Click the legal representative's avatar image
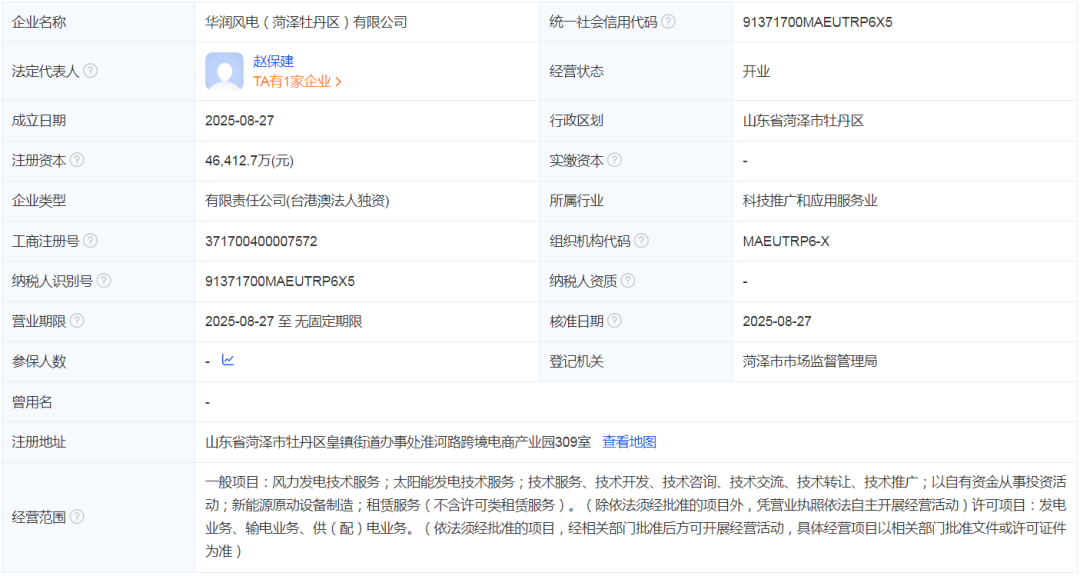The width and height of the screenshot is (1080, 576). click(225, 71)
